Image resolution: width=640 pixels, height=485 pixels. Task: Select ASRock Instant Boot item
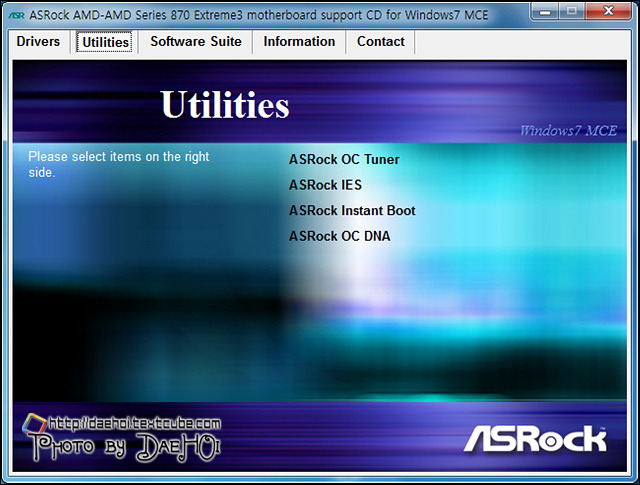tap(352, 211)
